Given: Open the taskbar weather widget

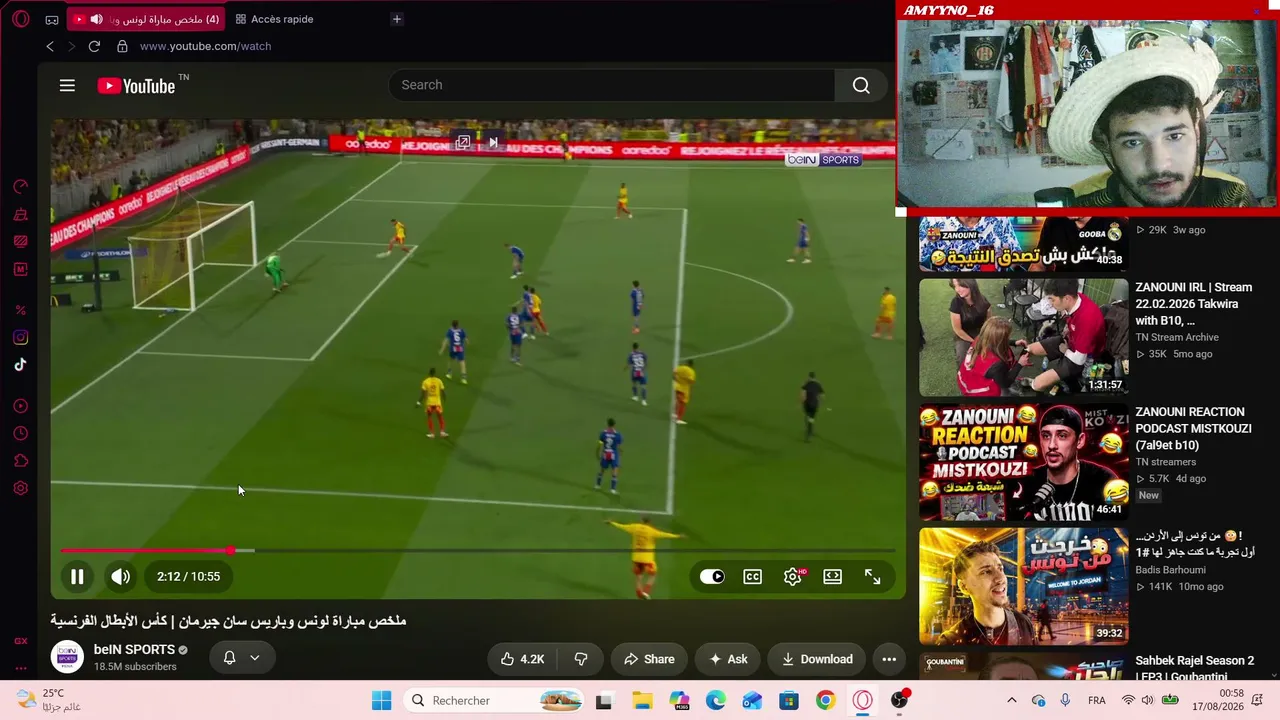Looking at the screenshot, I should 48,700.
